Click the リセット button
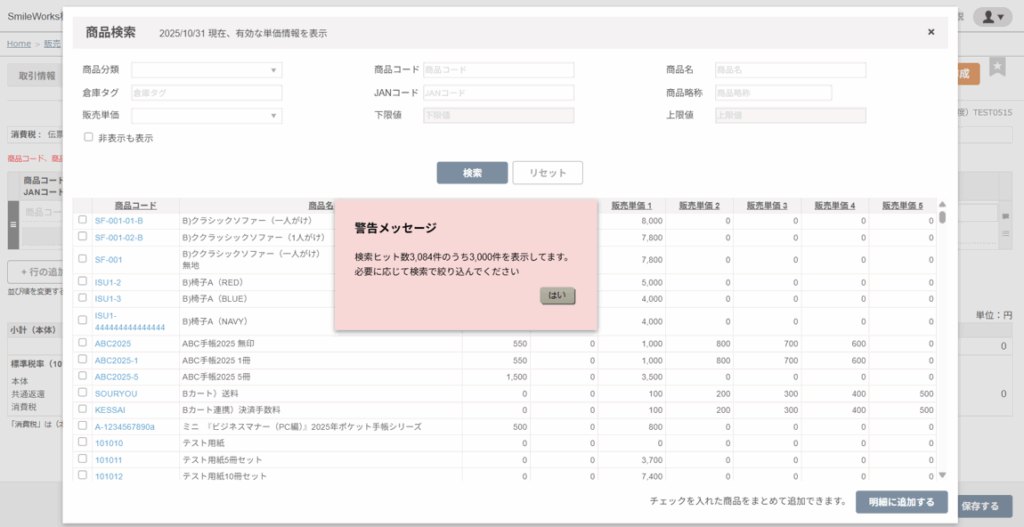The height and width of the screenshot is (527, 1024). pyautogui.click(x=548, y=173)
